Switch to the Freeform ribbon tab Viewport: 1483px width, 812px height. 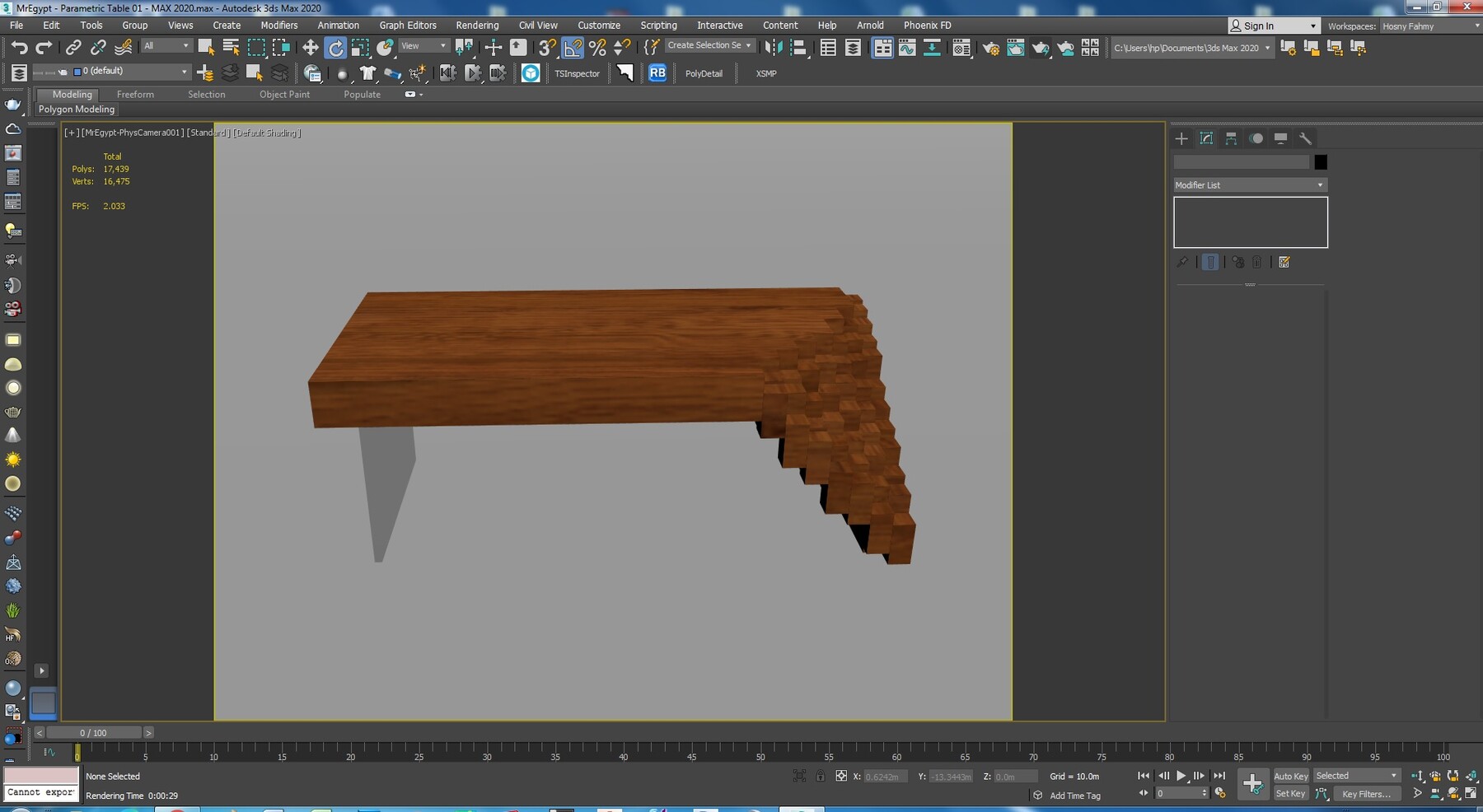tap(135, 94)
